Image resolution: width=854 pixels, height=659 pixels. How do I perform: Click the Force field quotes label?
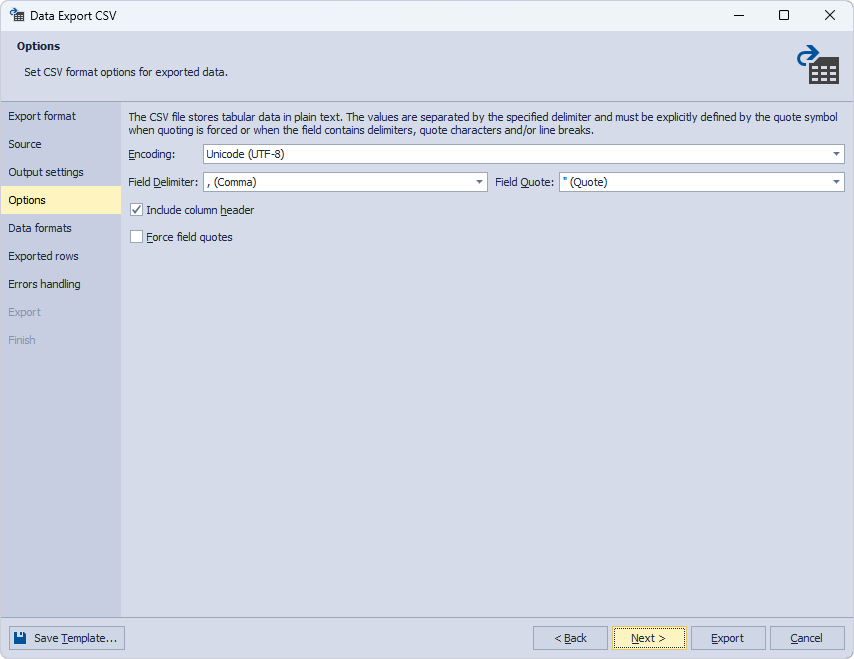click(x=189, y=237)
